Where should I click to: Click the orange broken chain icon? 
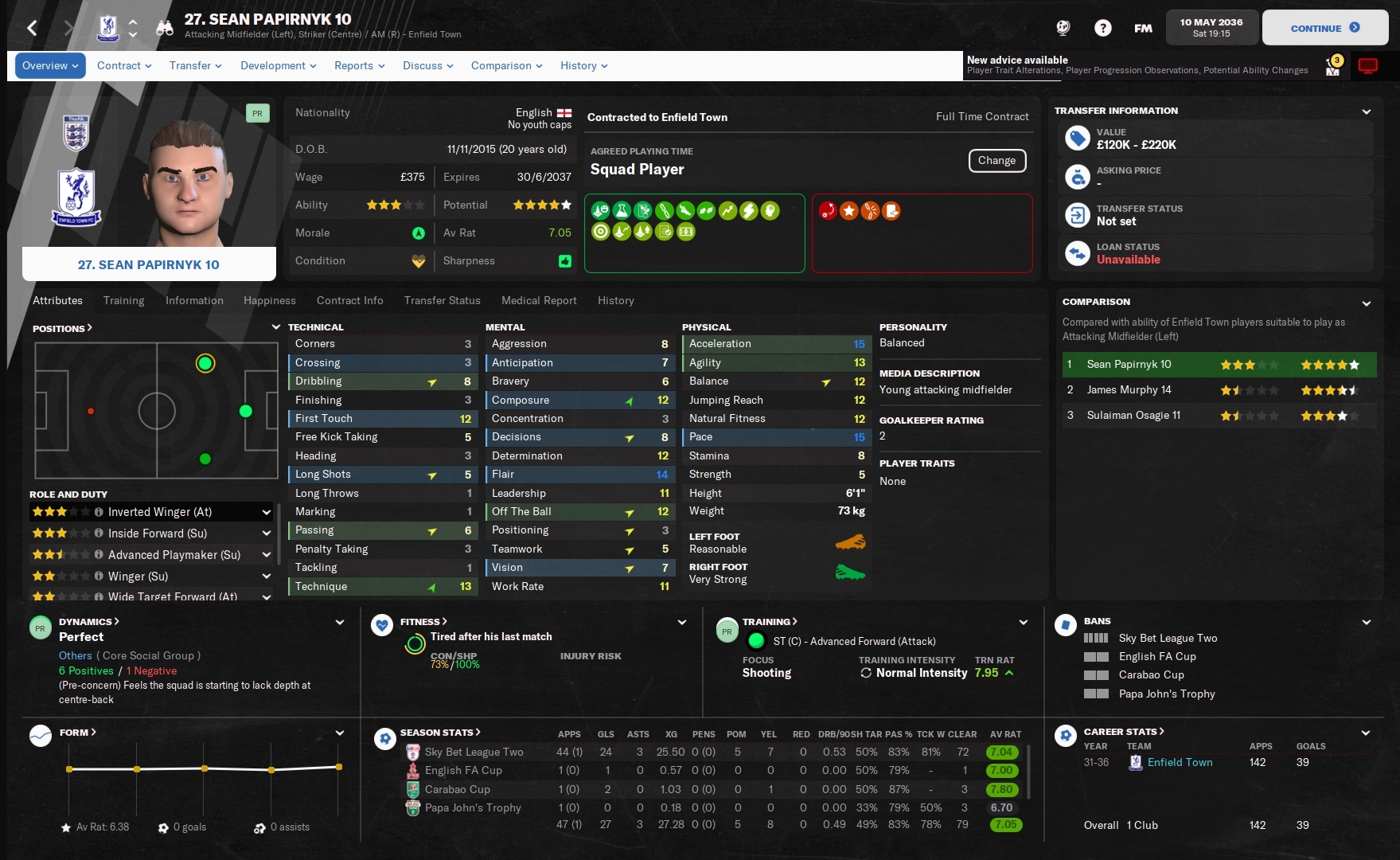tap(870, 211)
